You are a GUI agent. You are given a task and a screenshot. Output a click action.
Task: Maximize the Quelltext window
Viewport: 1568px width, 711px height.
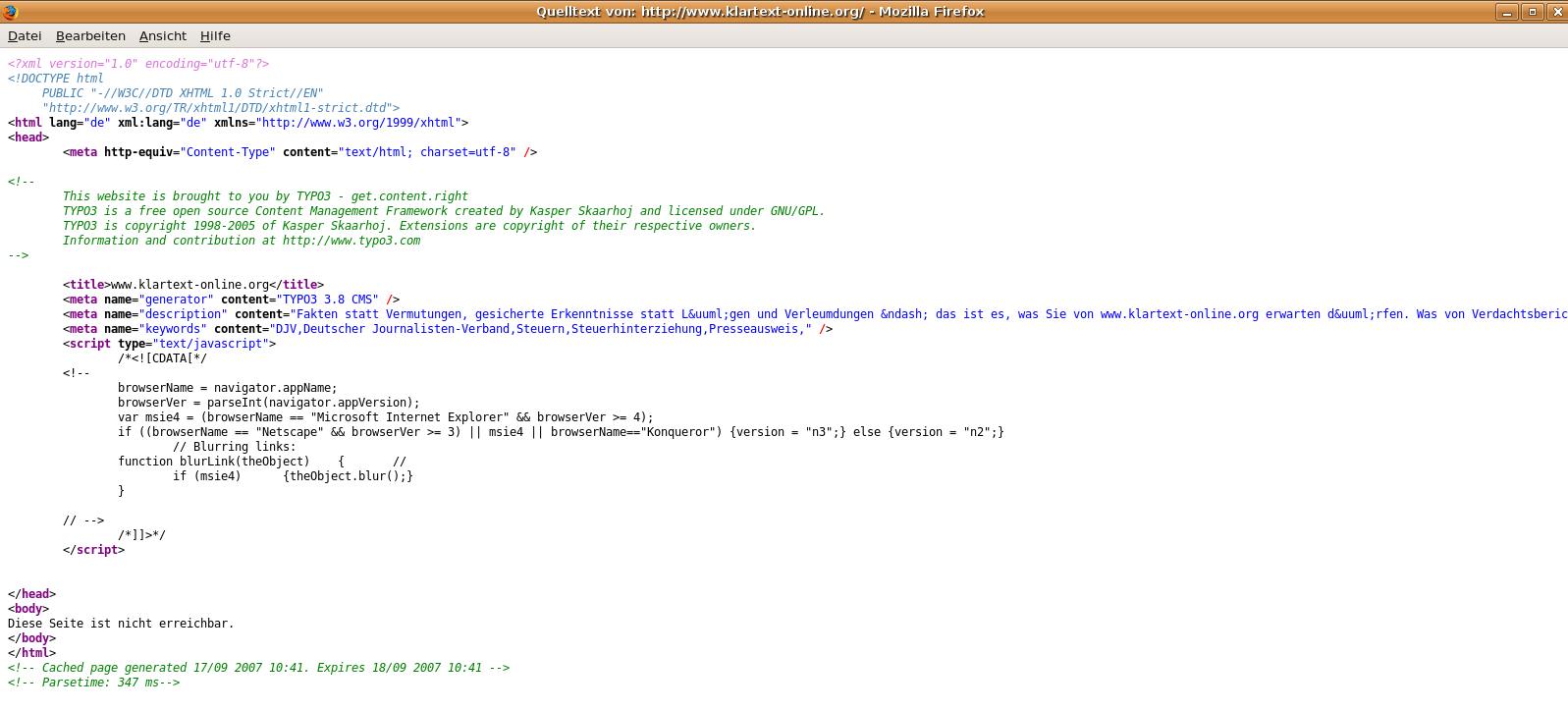point(1532,12)
